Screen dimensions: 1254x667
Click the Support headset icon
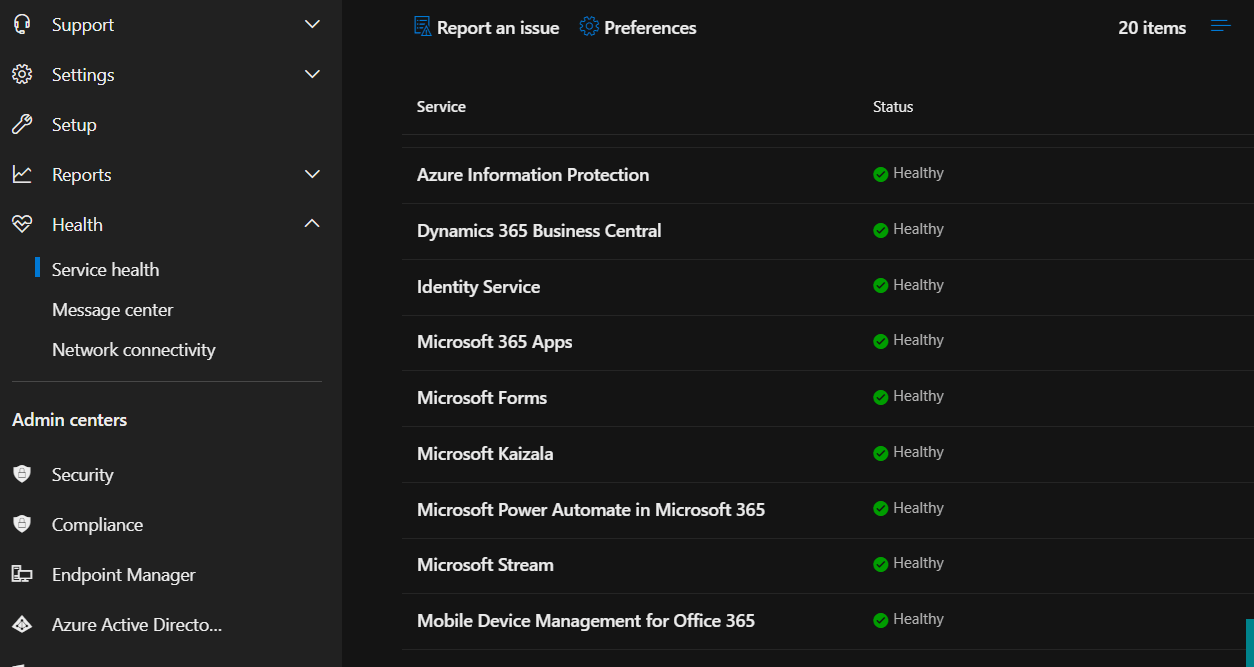pos(22,24)
